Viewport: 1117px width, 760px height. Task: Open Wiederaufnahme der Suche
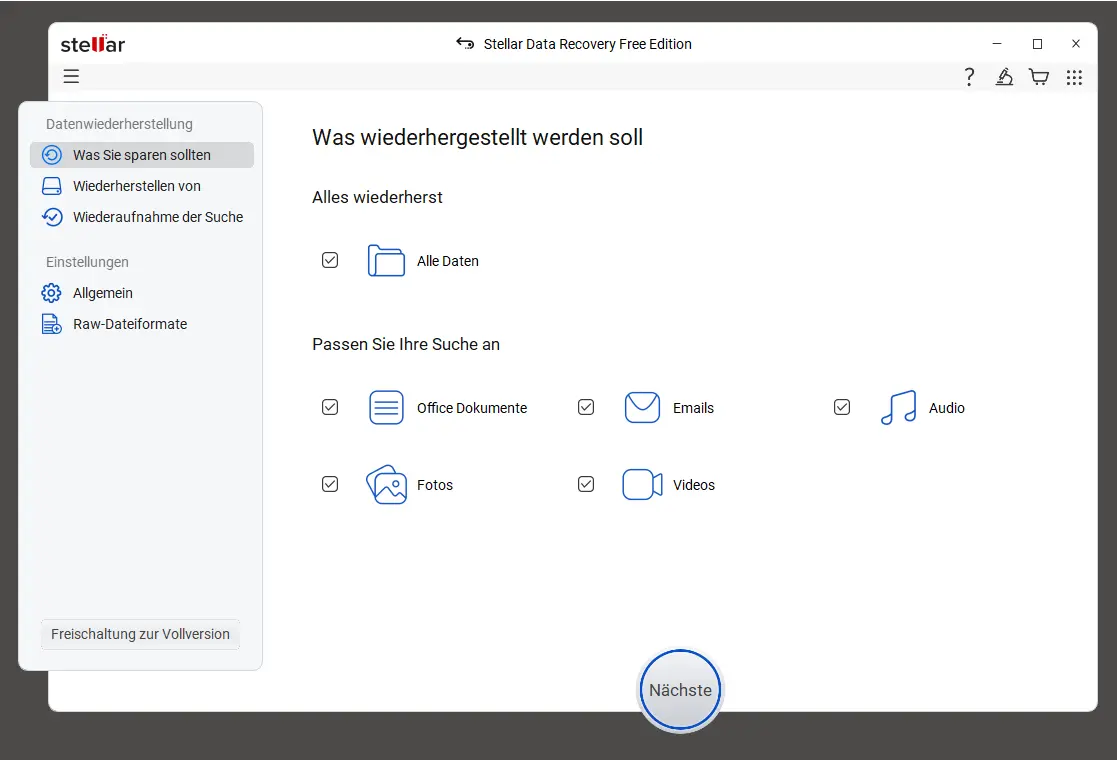157,217
